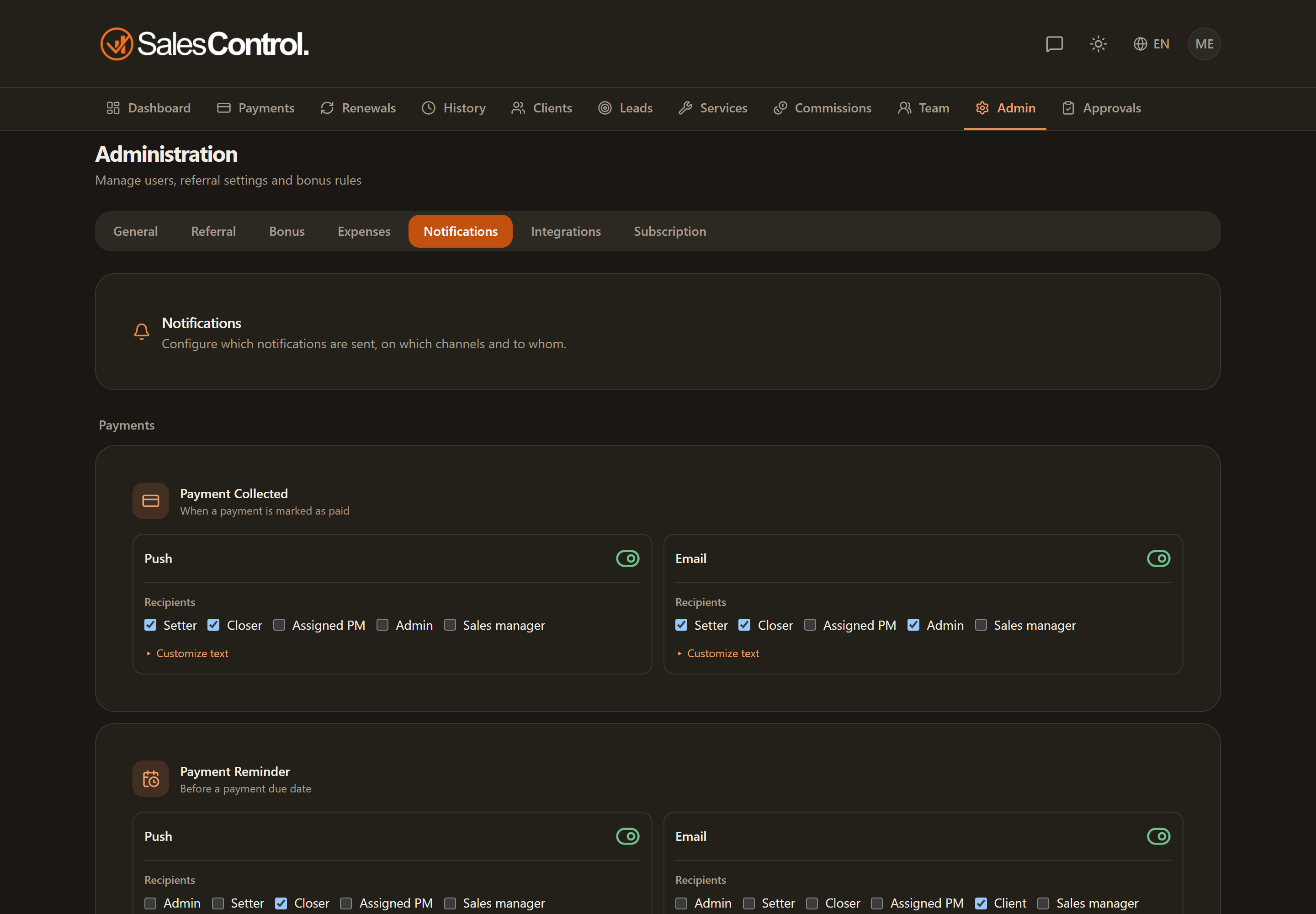
Task: Click the Payment Collected card icon
Action: (x=151, y=501)
